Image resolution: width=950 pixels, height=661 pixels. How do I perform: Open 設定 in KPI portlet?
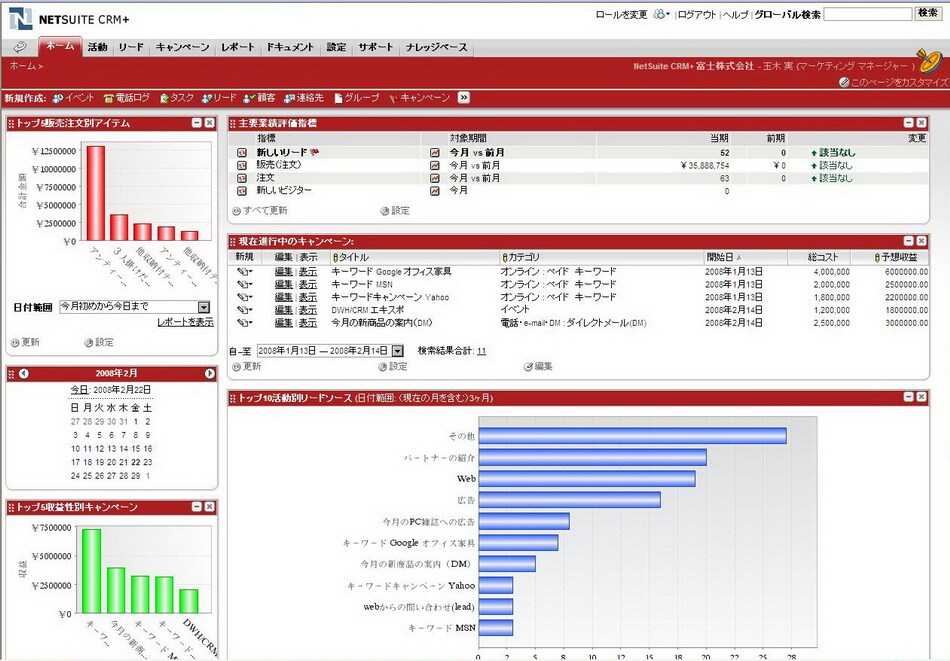tap(395, 211)
